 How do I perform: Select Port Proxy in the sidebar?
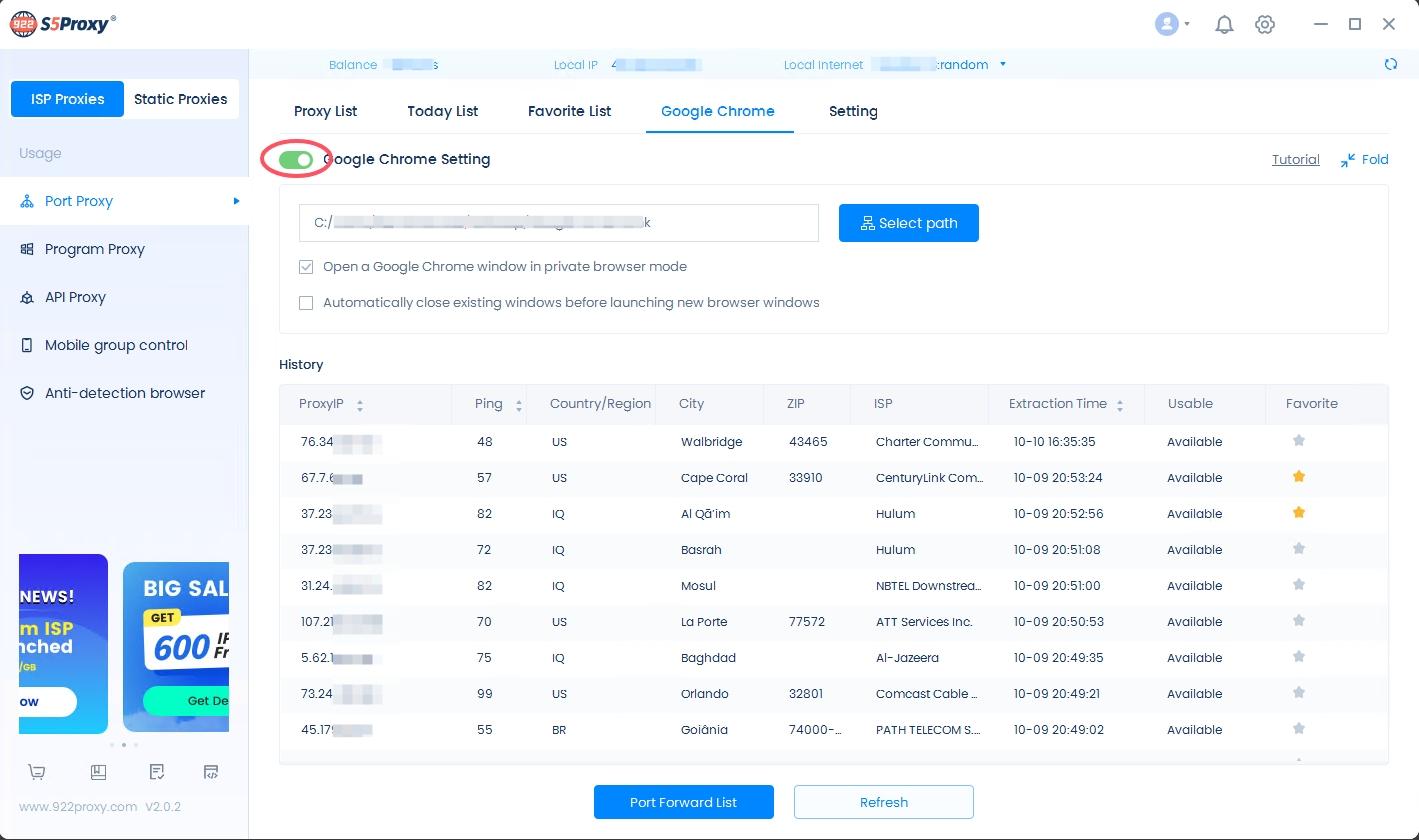click(78, 201)
